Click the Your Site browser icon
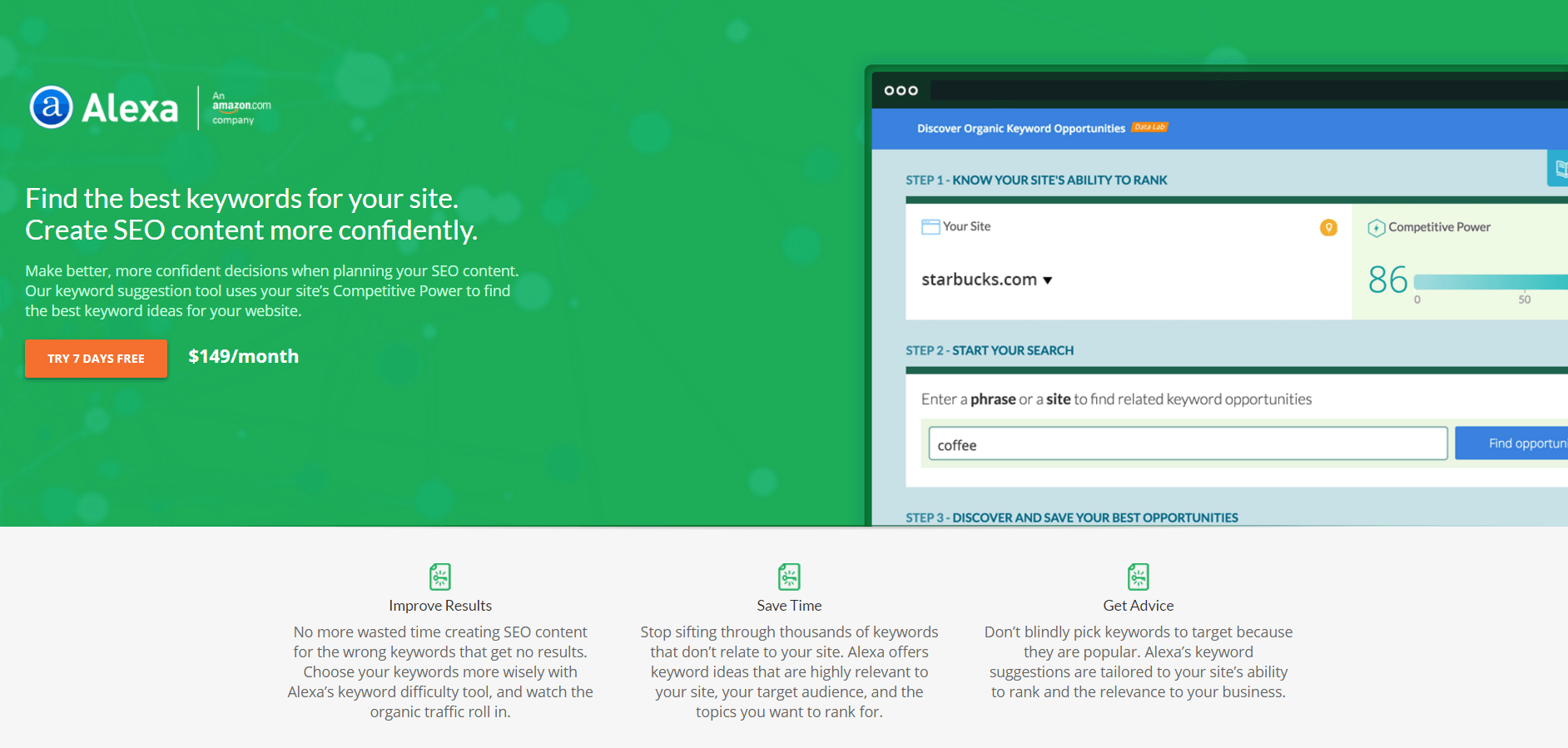The height and width of the screenshot is (748, 1568). point(930,226)
